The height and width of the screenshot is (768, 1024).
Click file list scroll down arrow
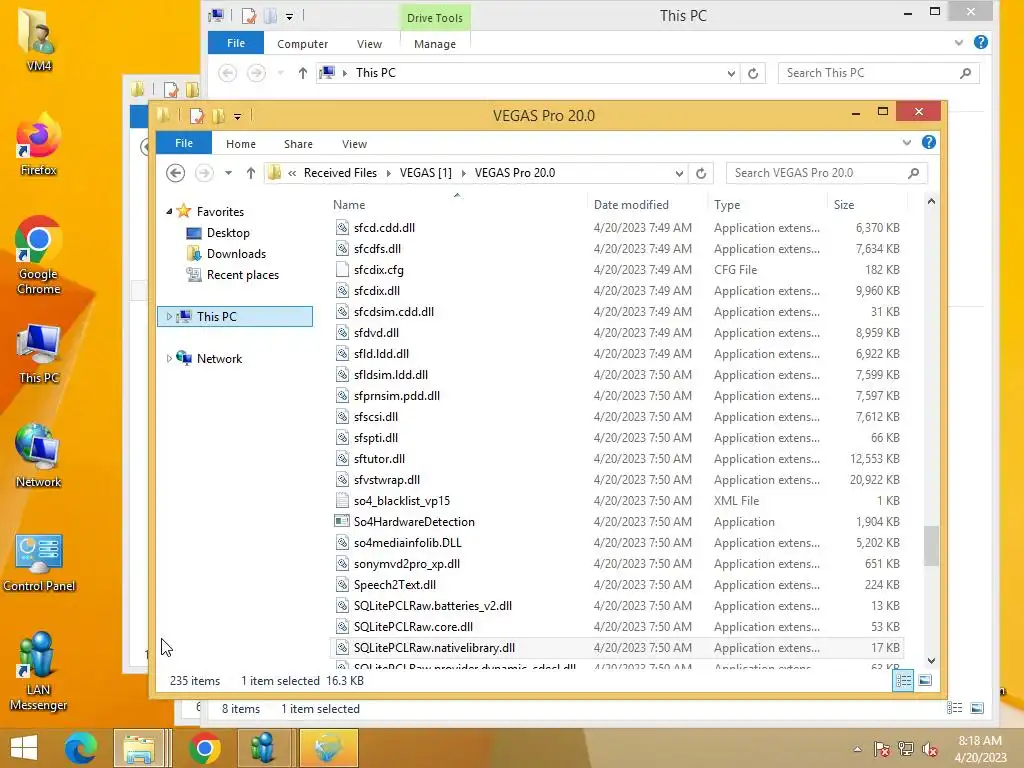click(x=931, y=661)
